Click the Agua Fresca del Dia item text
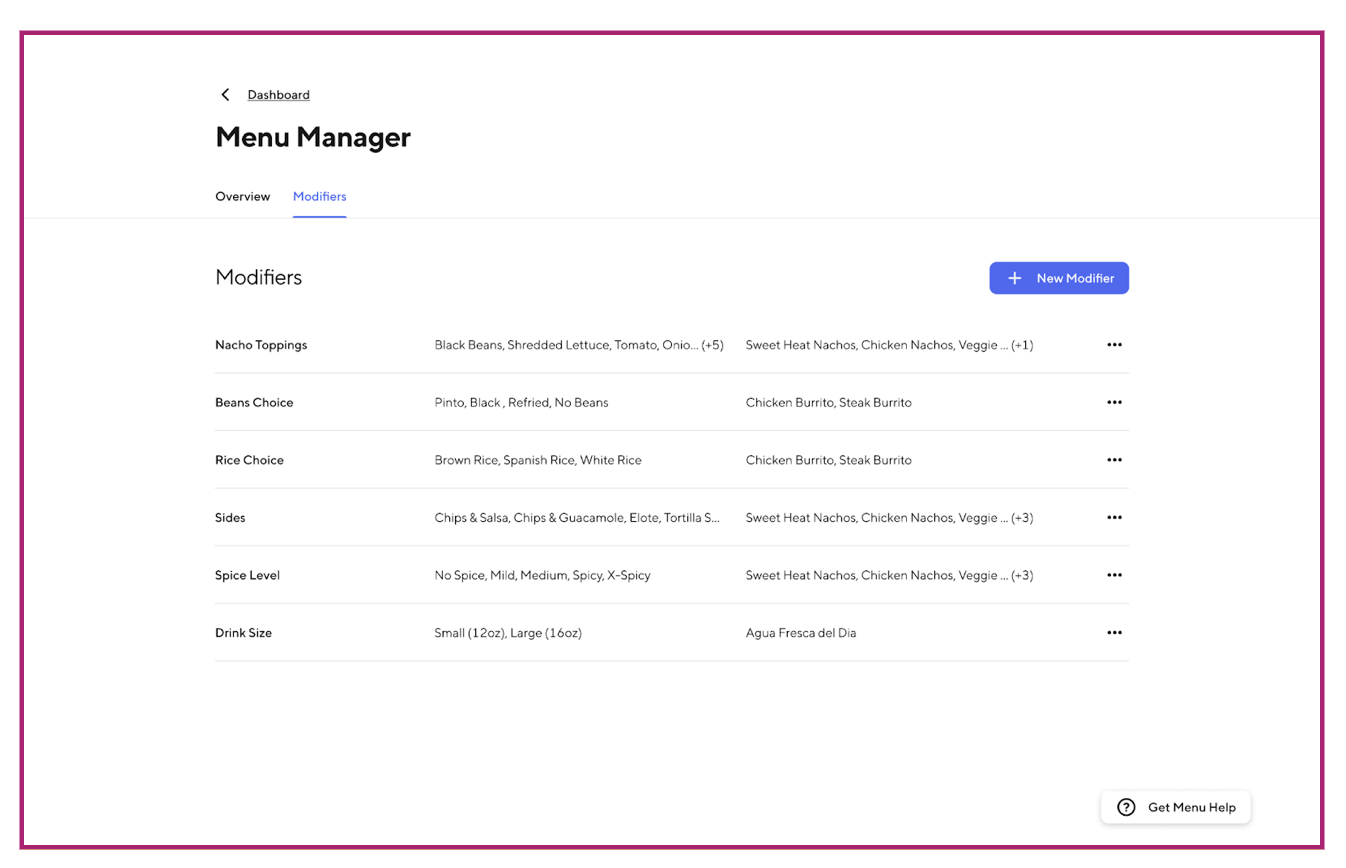 800,633
